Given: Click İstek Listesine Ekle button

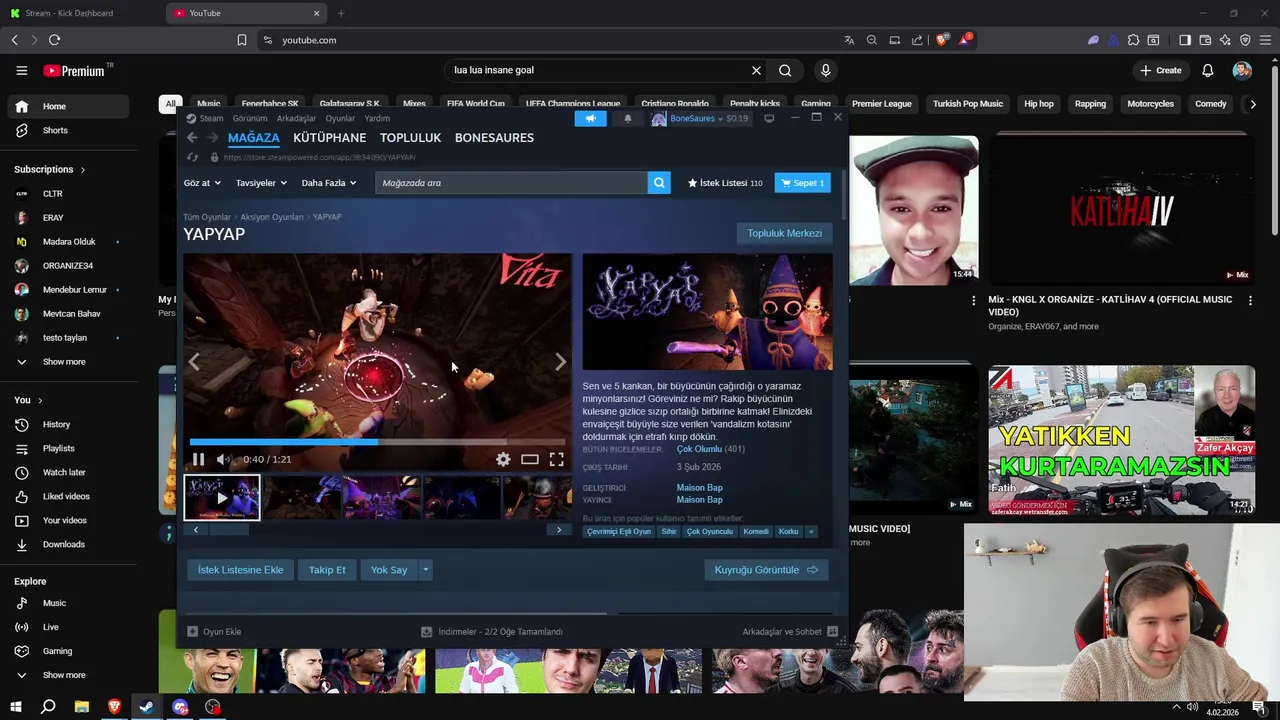Looking at the screenshot, I should tap(240, 570).
